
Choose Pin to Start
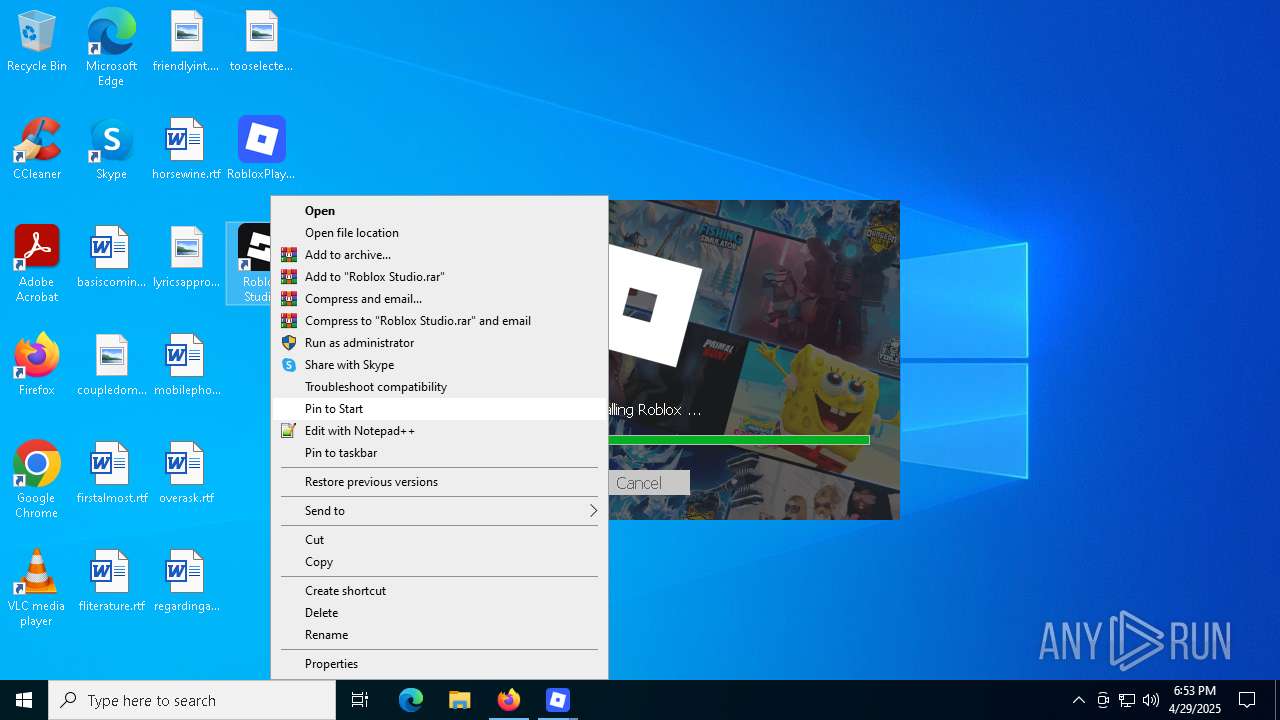440,408
